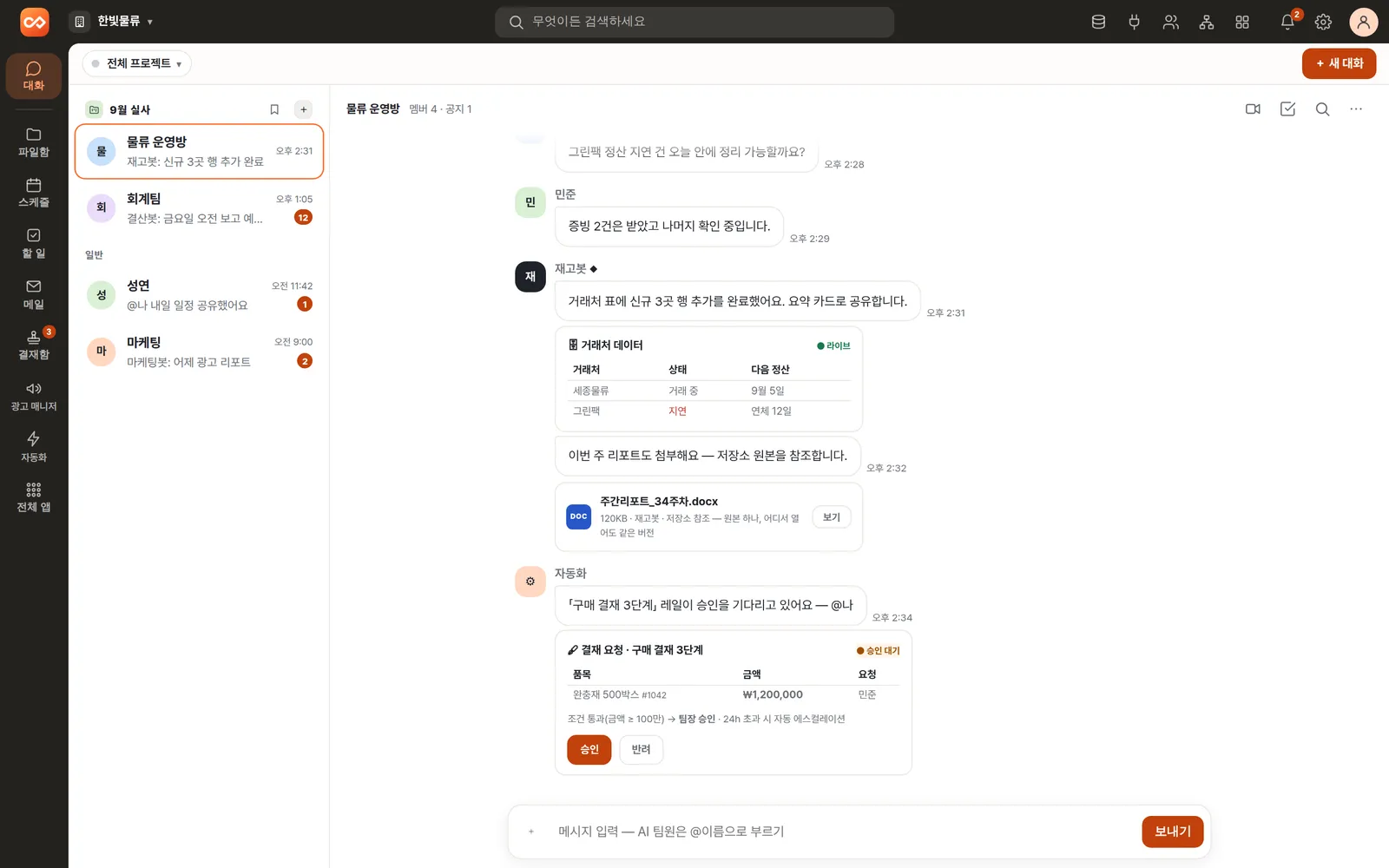Start video call in 물류 운영방

[1253, 108]
